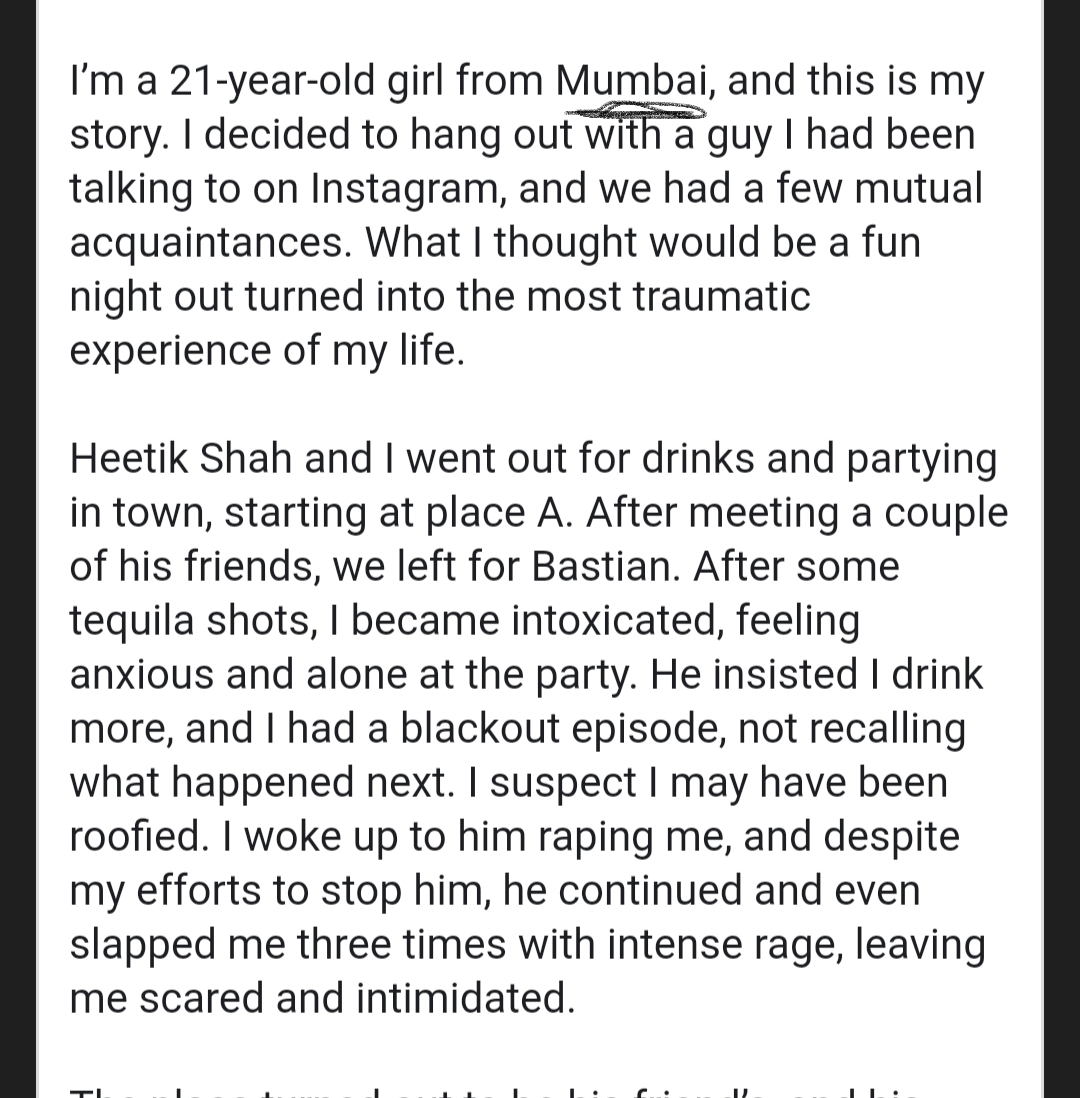Select the word "Bastian" in second paragraph
The width and height of the screenshot is (1080, 1098).
(605, 566)
